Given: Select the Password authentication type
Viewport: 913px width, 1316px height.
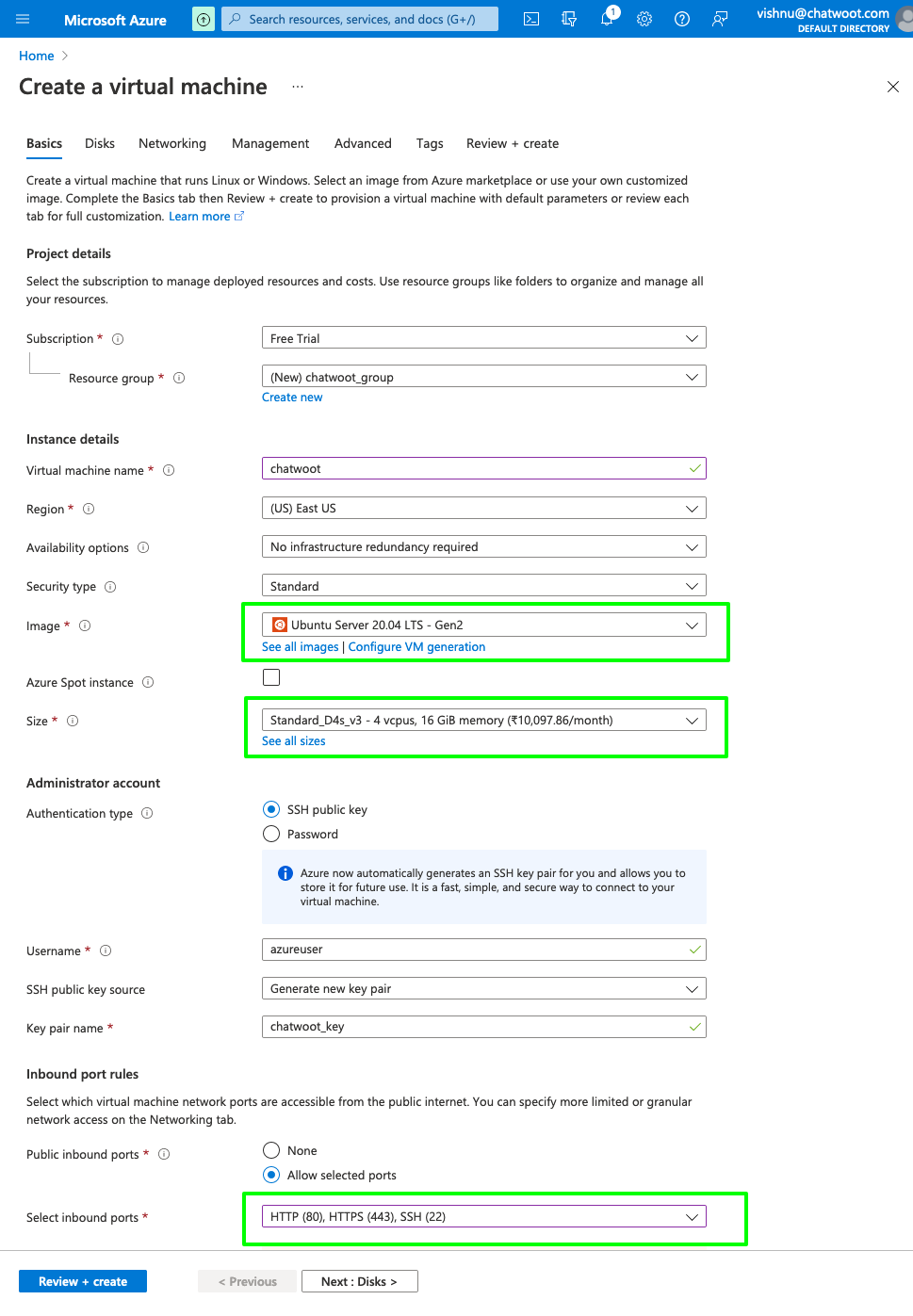Looking at the screenshot, I should [271, 834].
